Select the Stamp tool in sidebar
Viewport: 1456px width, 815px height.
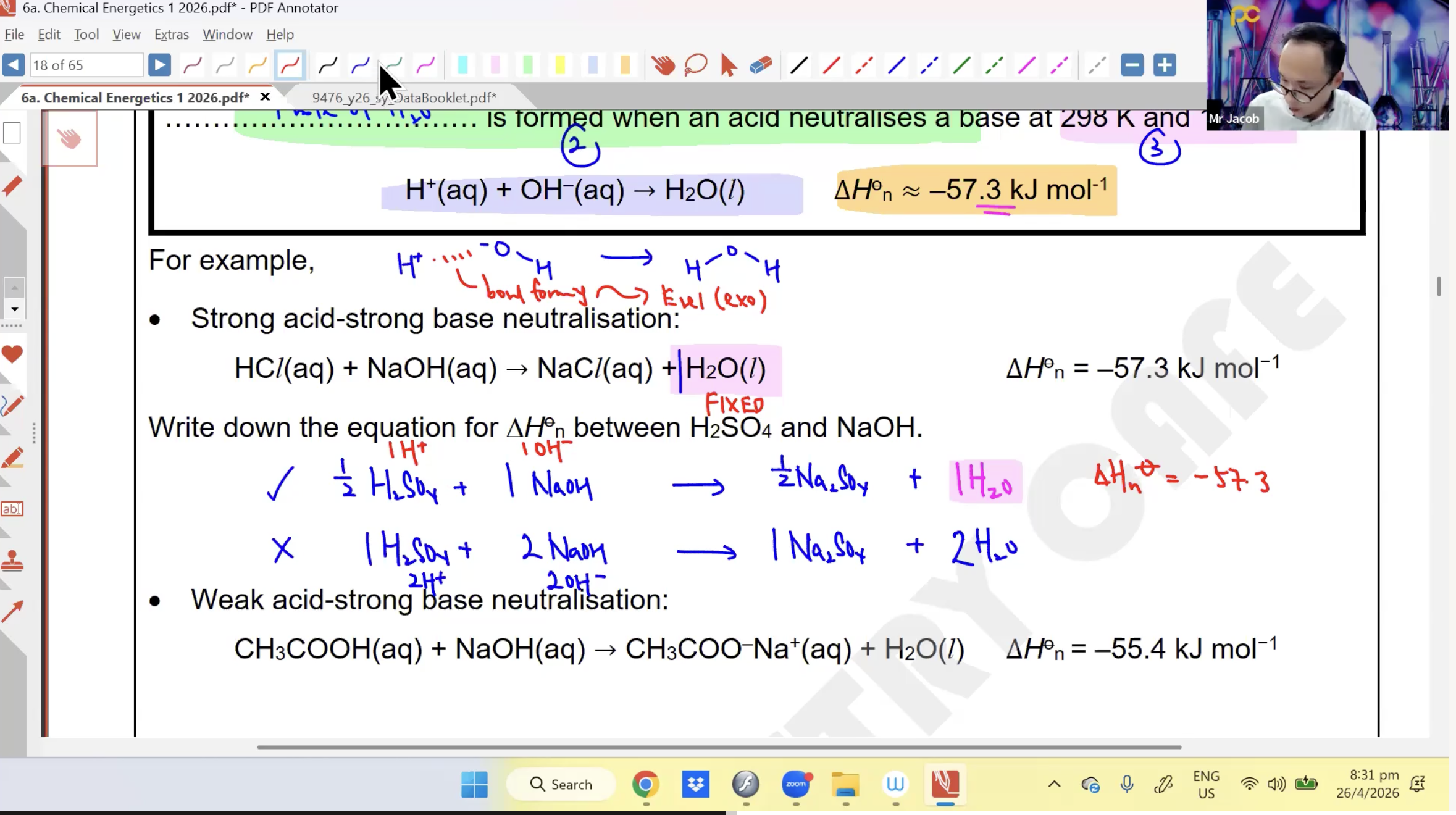click(12, 561)
